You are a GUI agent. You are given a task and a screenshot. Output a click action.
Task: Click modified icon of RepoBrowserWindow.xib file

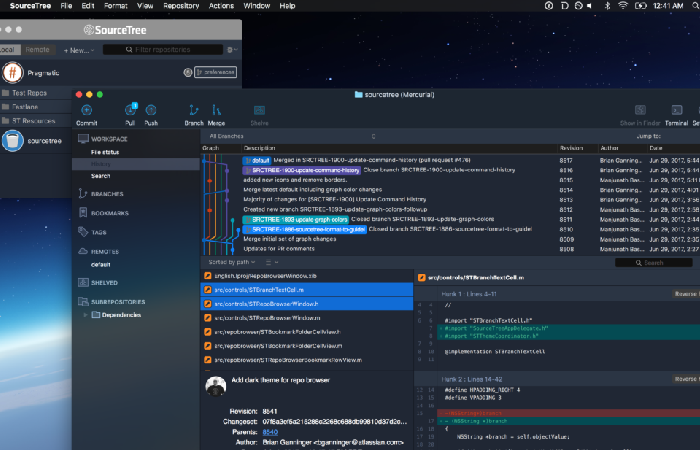[x=208, y=276]
